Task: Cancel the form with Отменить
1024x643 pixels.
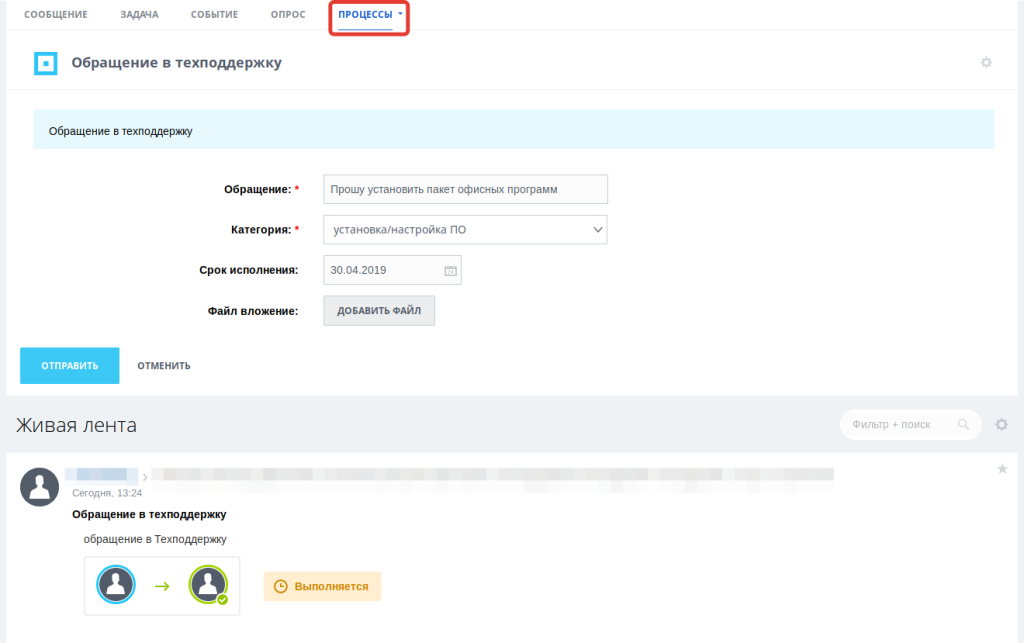Action: [x=164, y=366]
